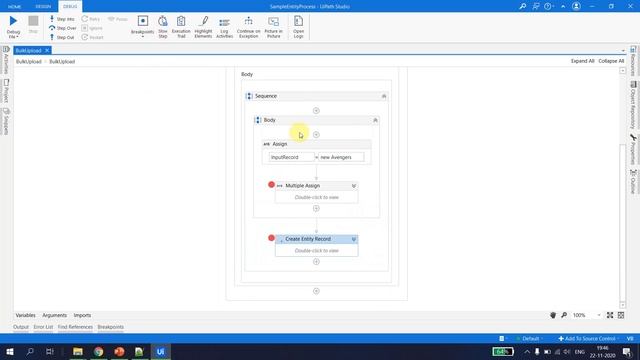Open the Outline side panel
The height and width of the screenshot is (360, 640).
click(633, 182)
